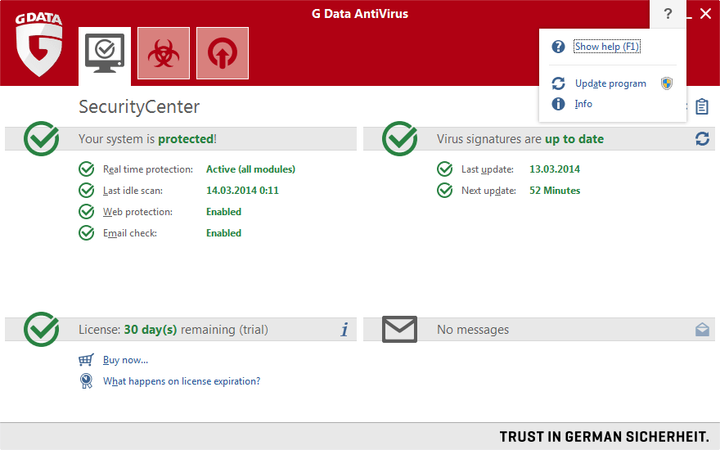The width and height of the screenshot is (720, 450).
Task: Click the large envelope messages icon
Action: click(x=399, y=329)
